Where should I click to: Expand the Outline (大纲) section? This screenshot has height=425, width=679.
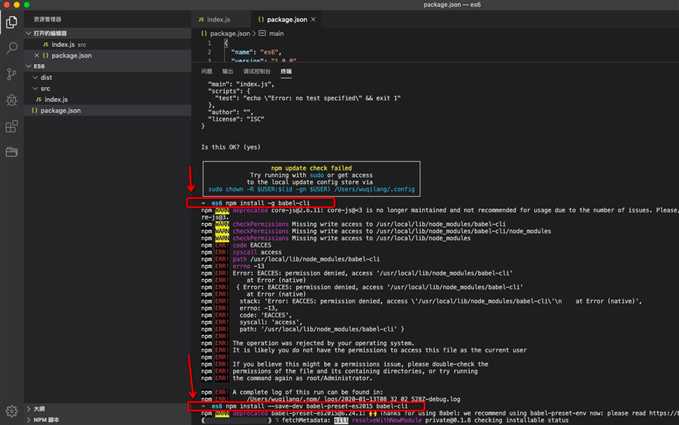coord(29,409)
